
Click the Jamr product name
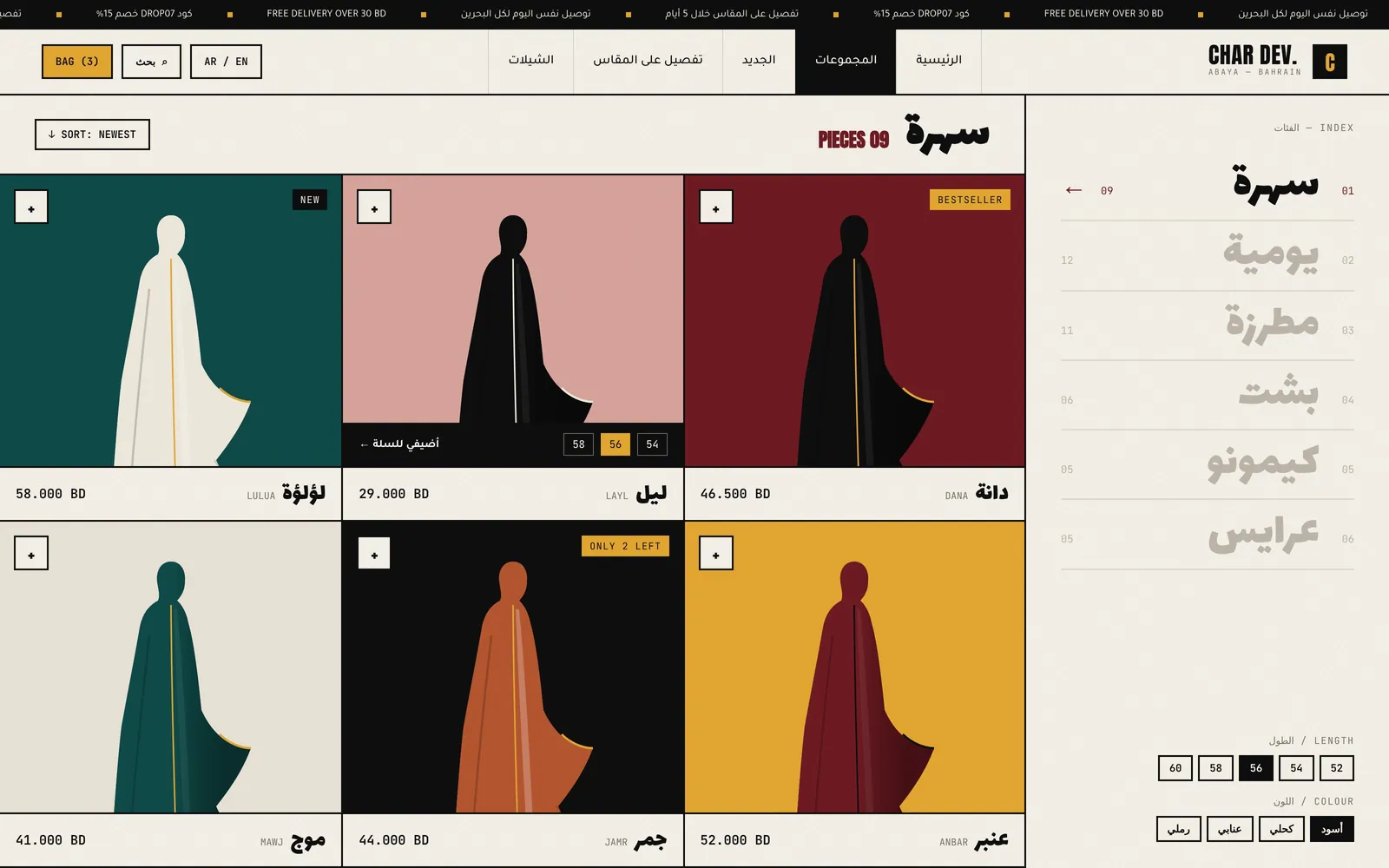coord(650,839)
